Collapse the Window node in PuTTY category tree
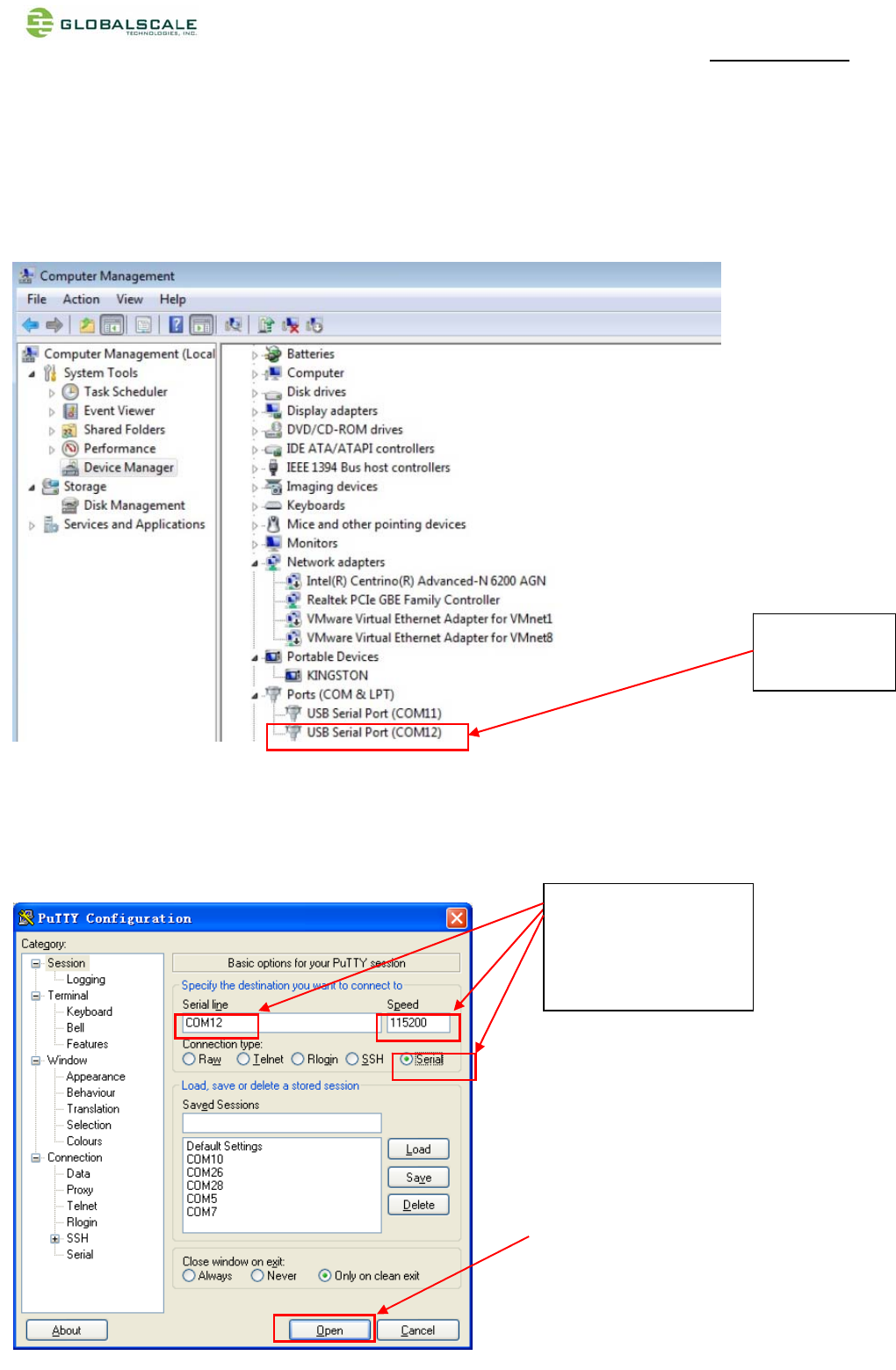Image resolution: width=896 pixels, height=1370 pixels. 36,1060
